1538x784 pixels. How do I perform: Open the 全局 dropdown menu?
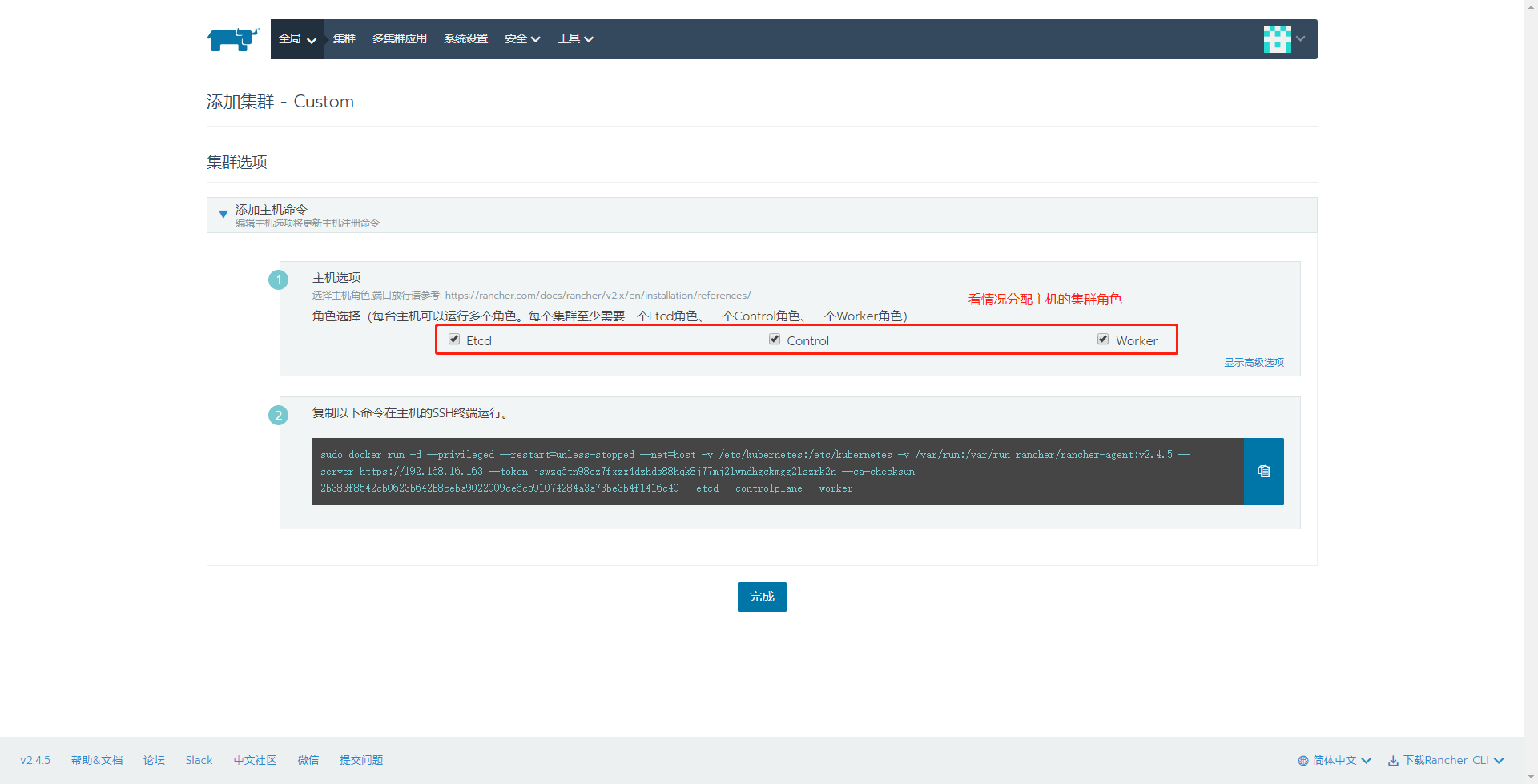point(297,39)
